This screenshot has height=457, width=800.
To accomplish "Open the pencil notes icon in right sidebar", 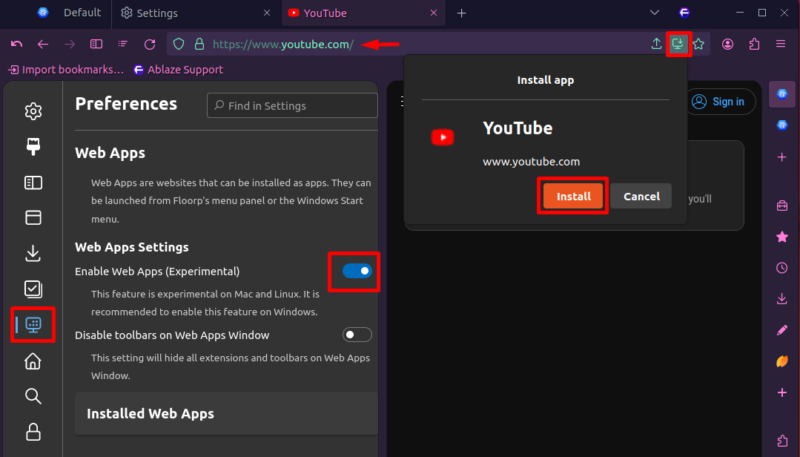I will [782, 330].
